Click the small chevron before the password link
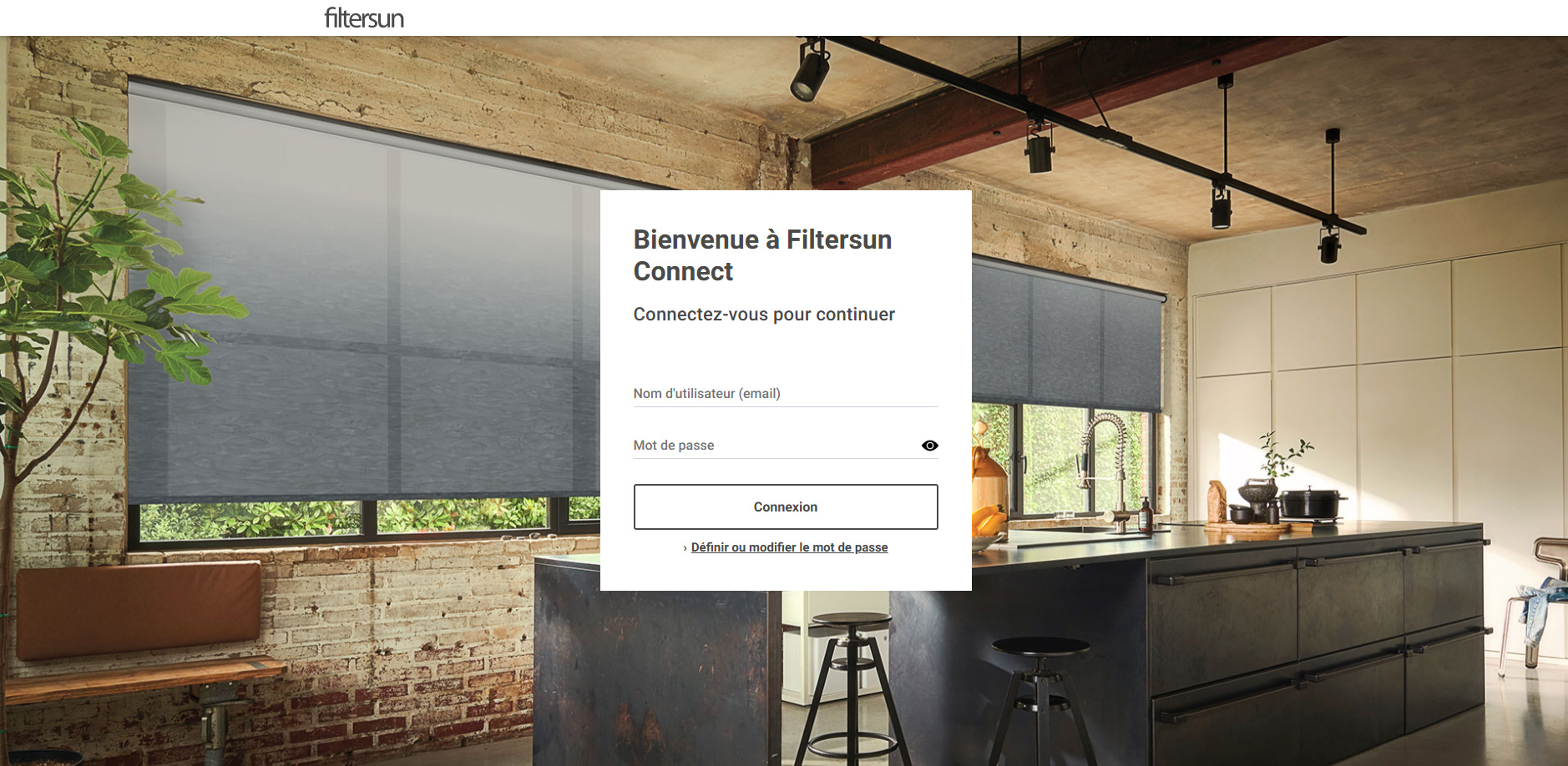 [x=685, y=548]
